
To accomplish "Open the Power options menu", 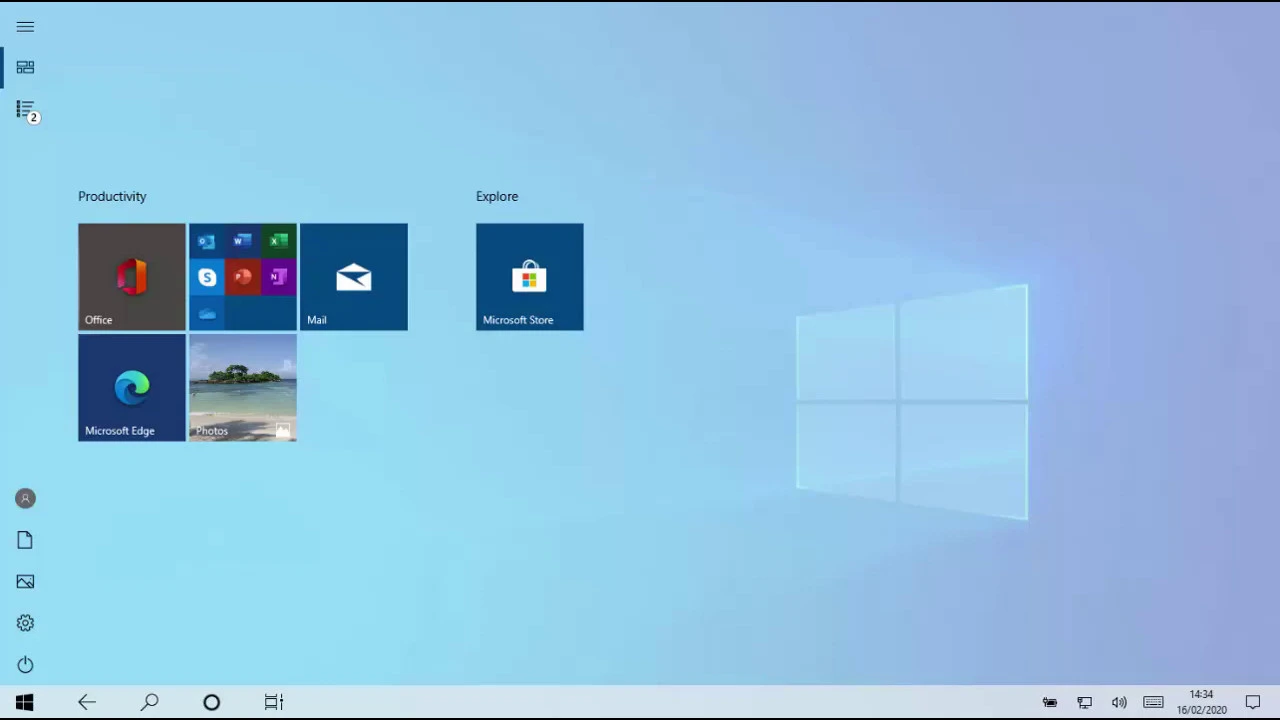I will click(x=25, y=665).
